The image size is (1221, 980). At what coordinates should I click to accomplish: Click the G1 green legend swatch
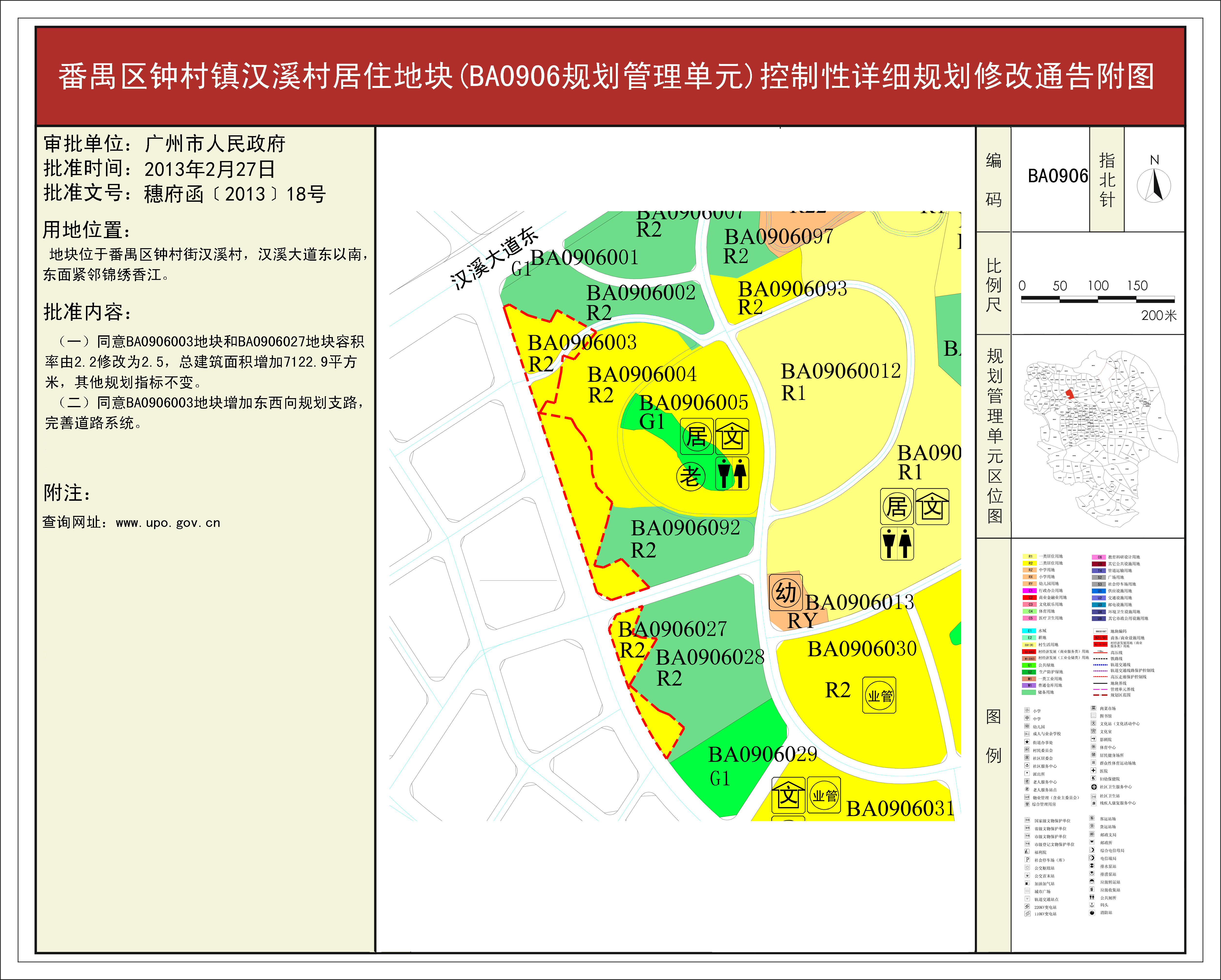pos(1030,665)
